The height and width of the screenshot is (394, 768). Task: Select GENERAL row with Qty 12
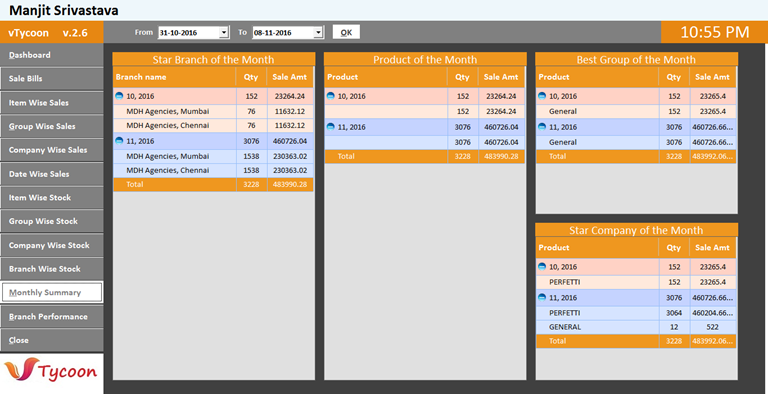click(x=636, y=327)
